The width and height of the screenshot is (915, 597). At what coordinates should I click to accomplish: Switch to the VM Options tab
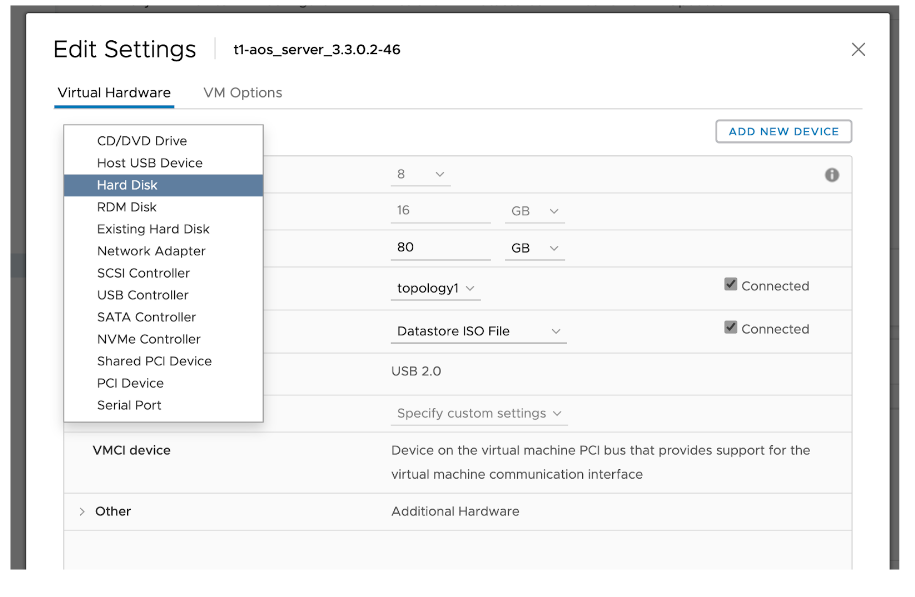242,93
